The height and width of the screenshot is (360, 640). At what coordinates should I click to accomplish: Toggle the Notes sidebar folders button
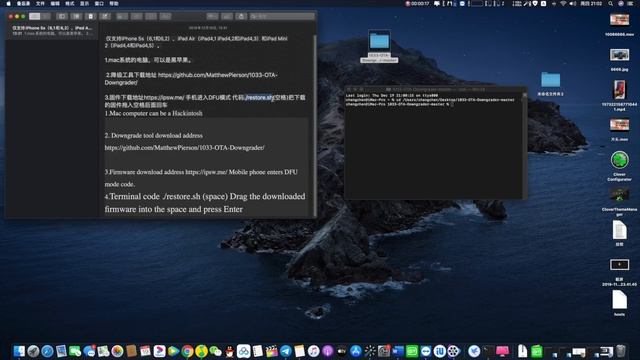coord(62,16)
